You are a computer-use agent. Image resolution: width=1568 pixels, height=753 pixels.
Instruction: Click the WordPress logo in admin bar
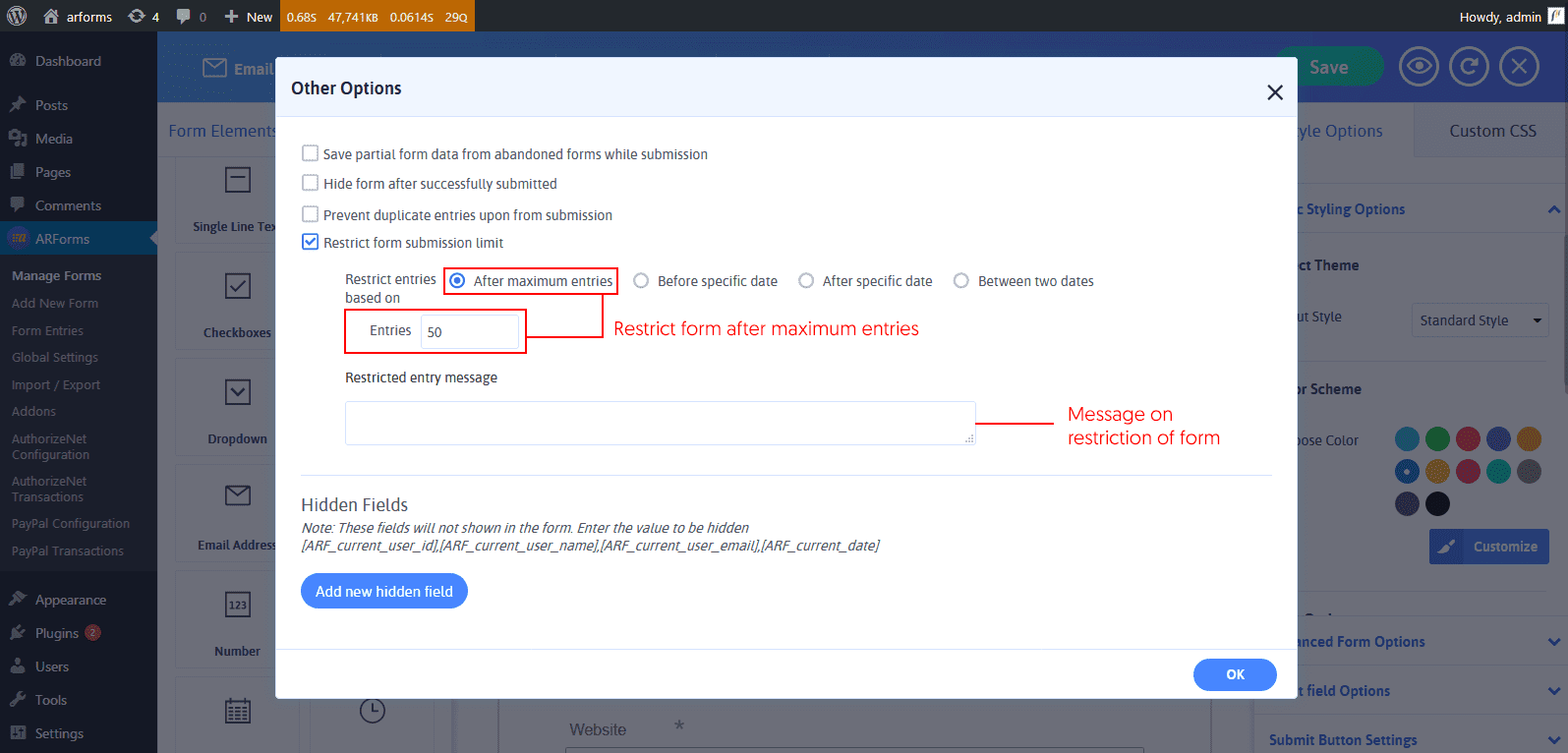17,16
